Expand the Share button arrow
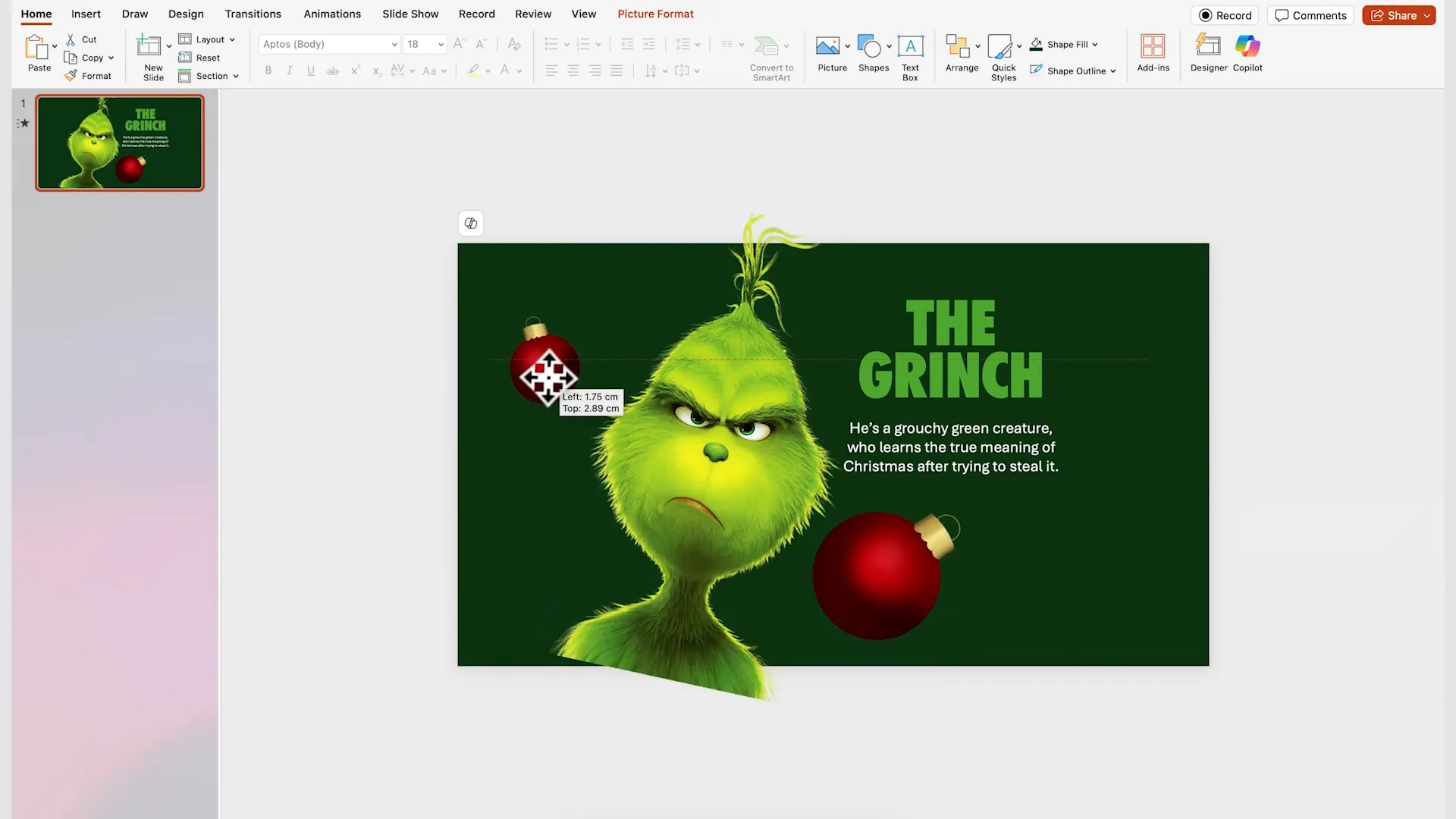Image resolution: width=1456 pixels, height=819 pixels. [x=1426, y=15]
